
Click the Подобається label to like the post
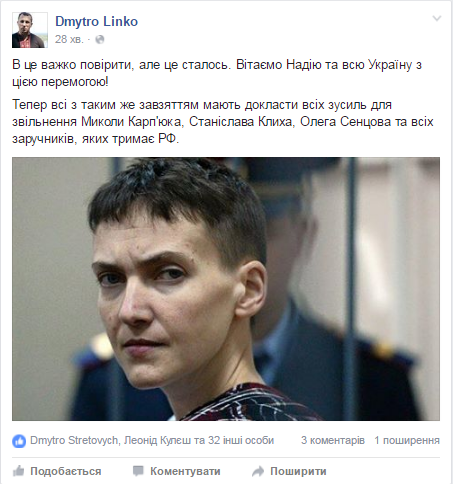pyautogui.click(x=66, y=471)
